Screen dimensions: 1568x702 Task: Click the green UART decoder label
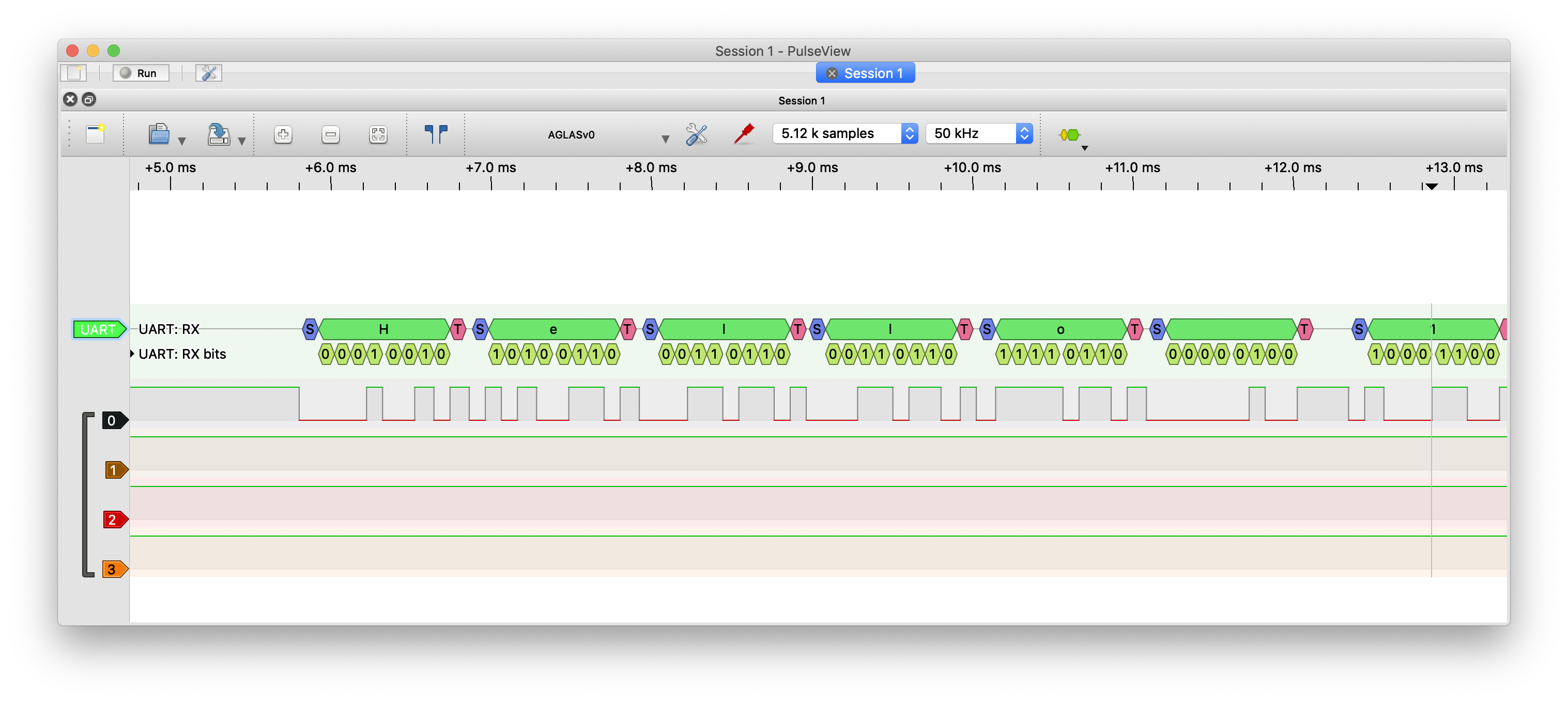click(98, 329)
